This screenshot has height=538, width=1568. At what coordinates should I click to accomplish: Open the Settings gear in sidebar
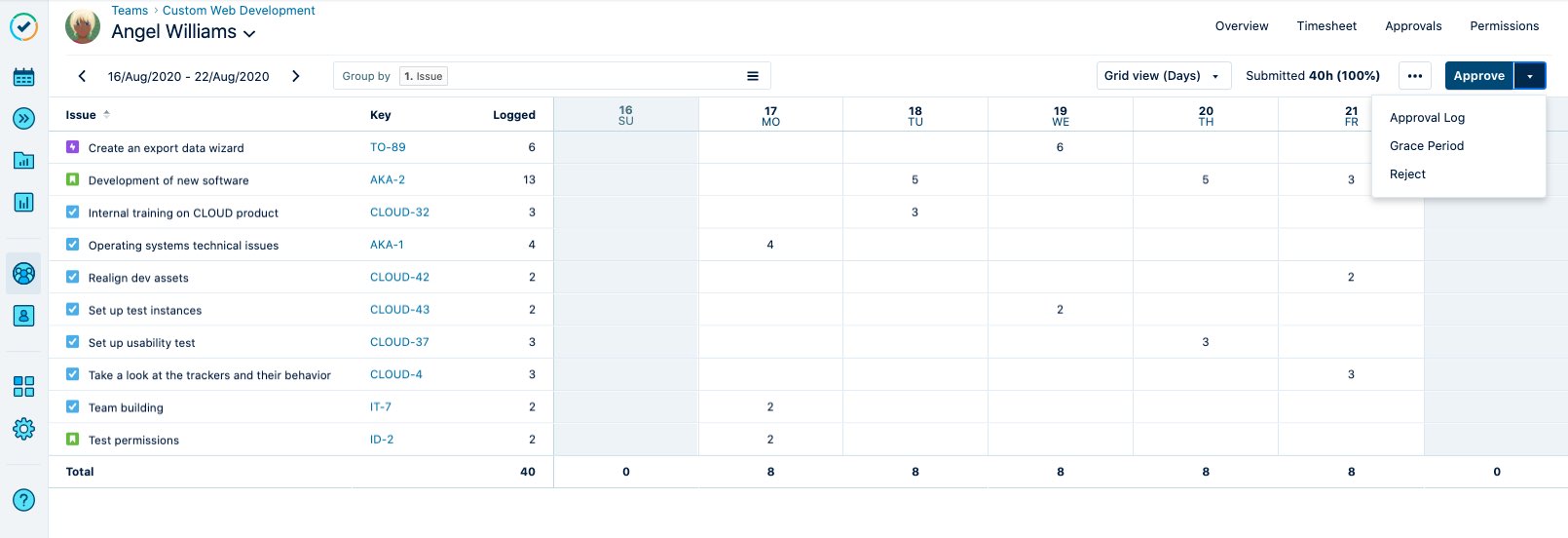click(x=24, y=429)
